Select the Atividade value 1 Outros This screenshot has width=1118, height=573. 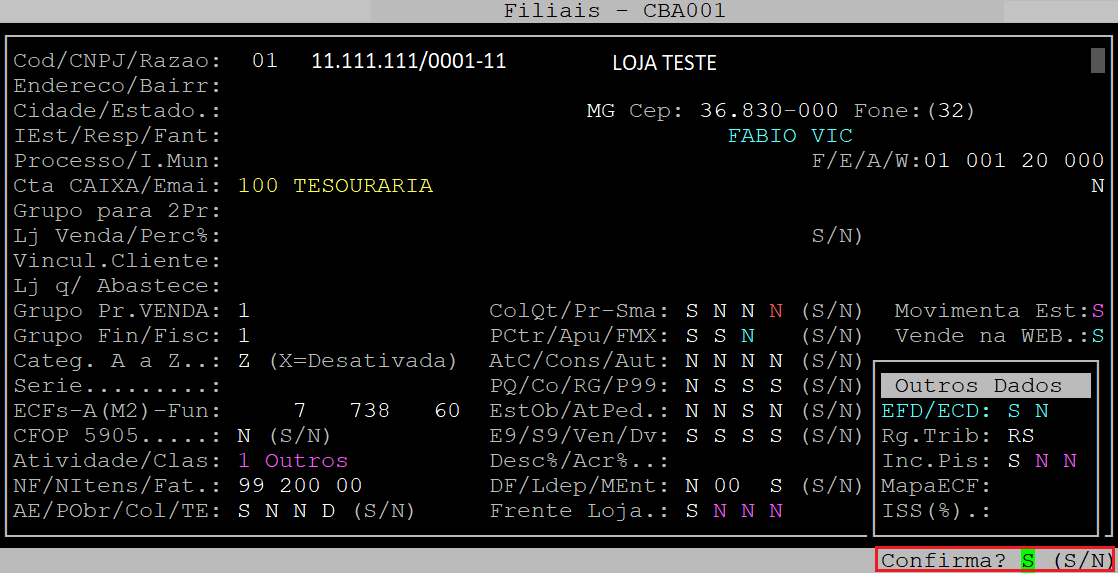pyautogui.click(x=293, y=461)
